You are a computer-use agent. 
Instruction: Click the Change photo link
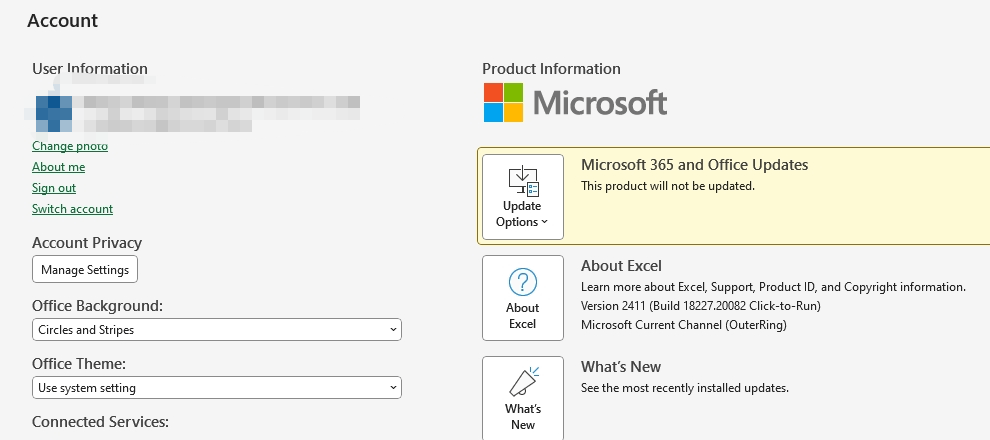point(70,146)
